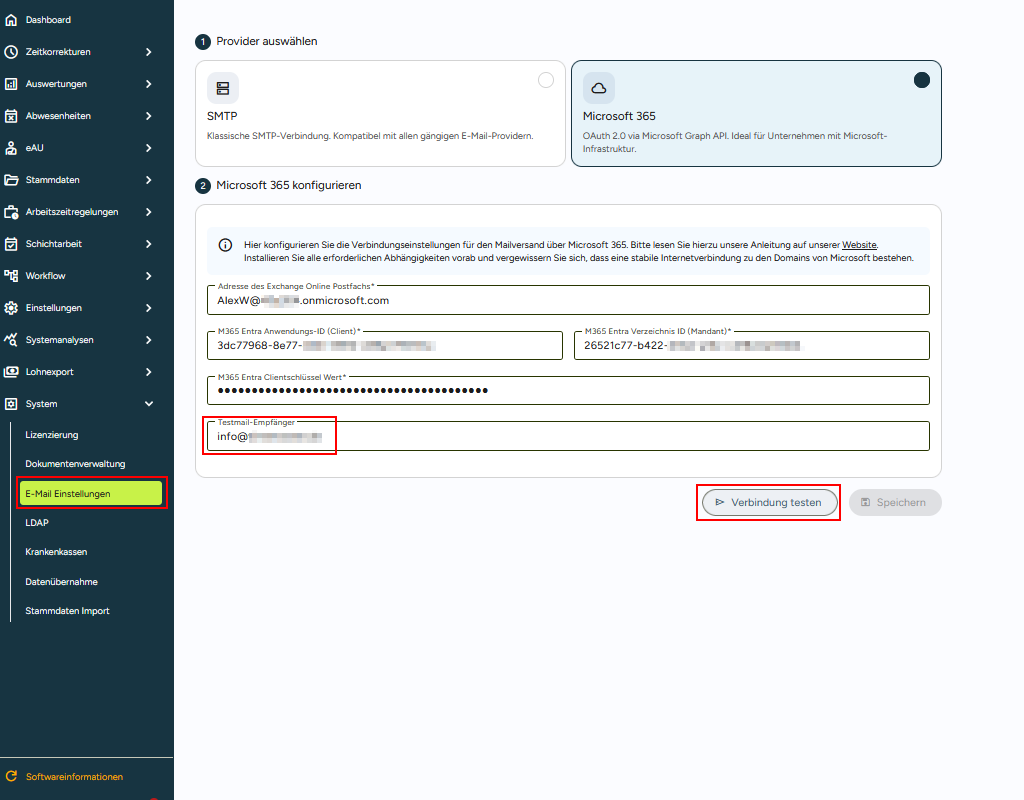
Task: Open the LDAP menu item
Action: click(x=37, y=523)
